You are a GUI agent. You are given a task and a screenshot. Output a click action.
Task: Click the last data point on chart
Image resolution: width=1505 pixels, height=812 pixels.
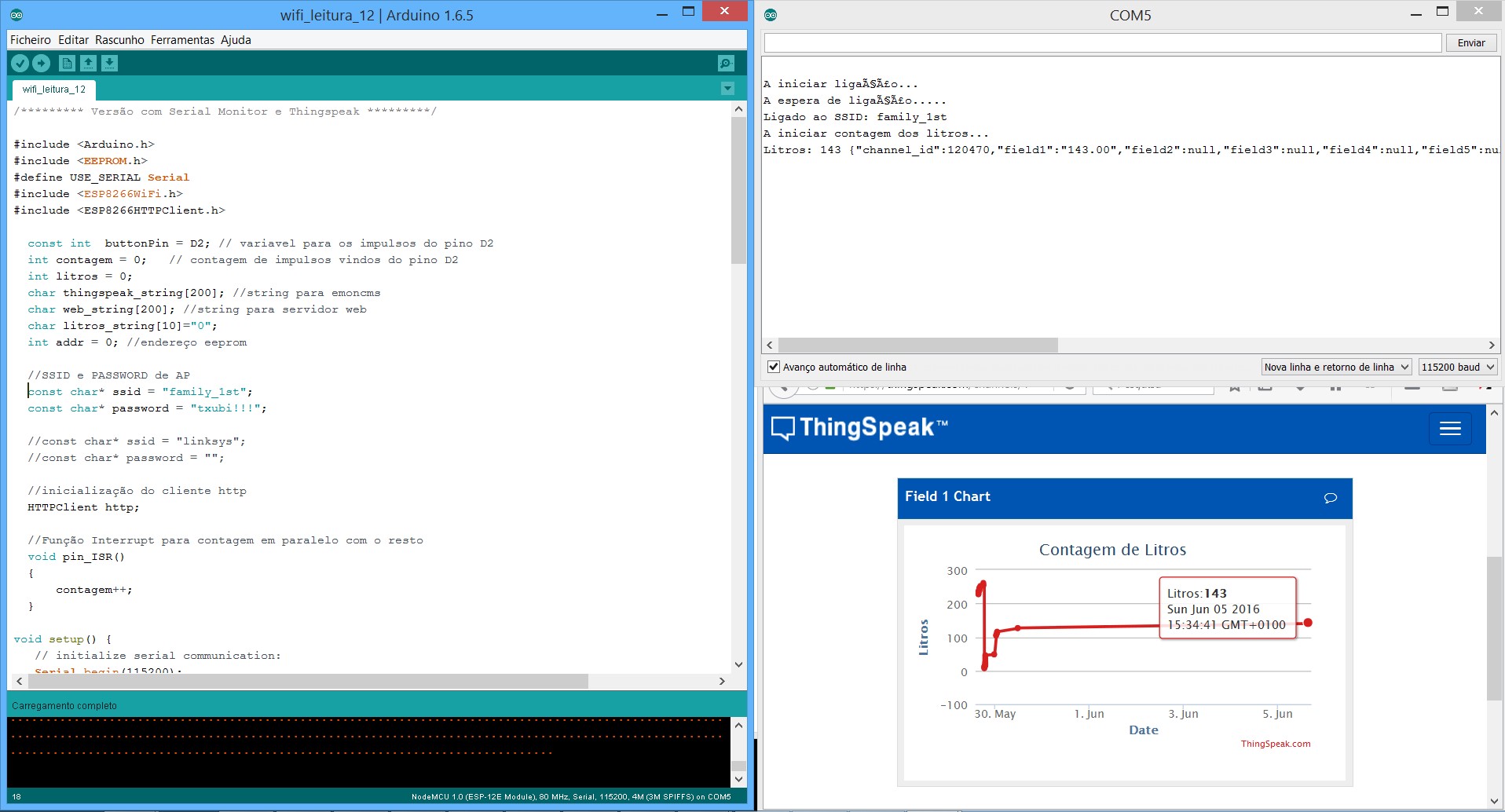tap(1308, 623)
